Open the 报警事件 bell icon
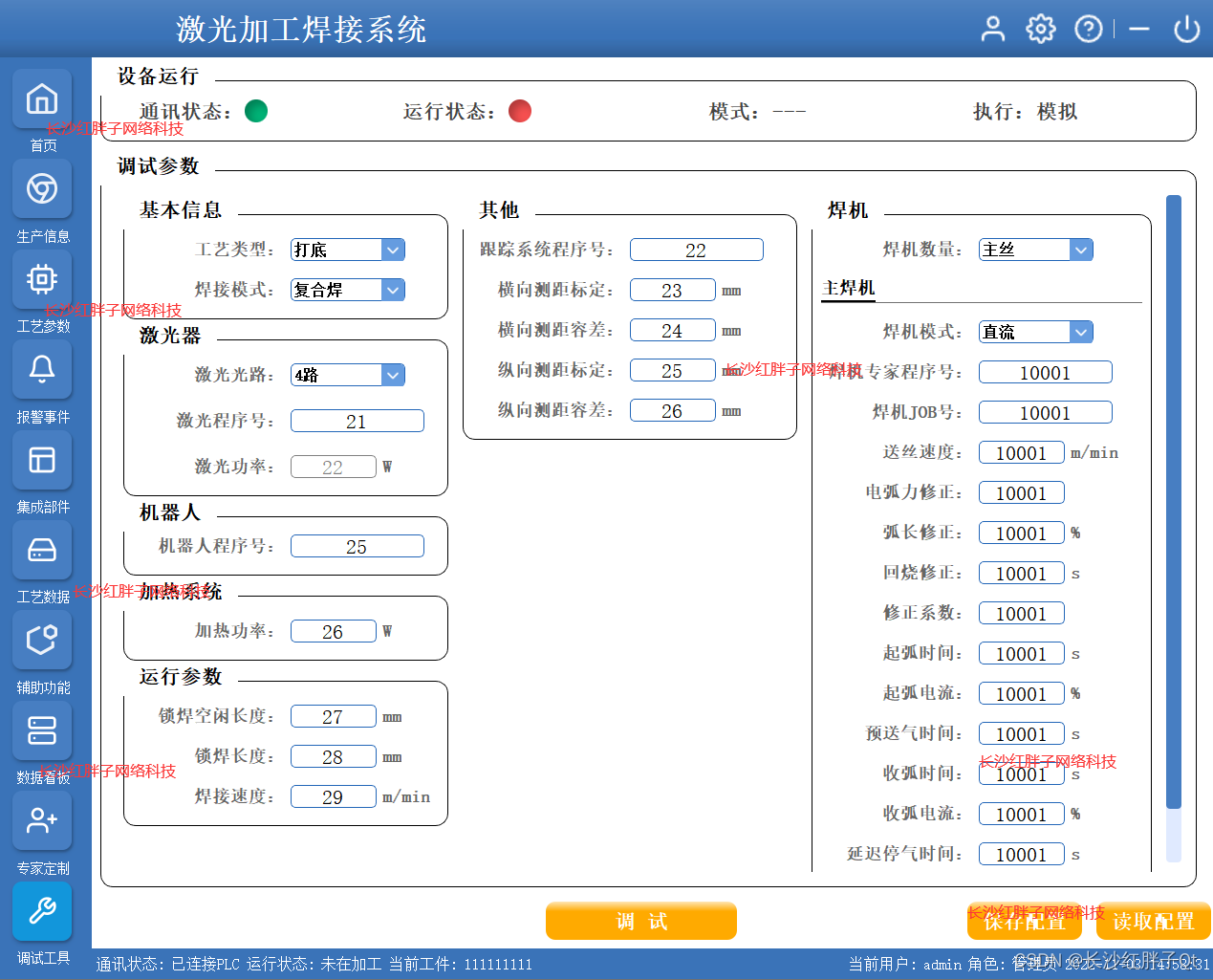1213x980 pixels. click(42, 369)
